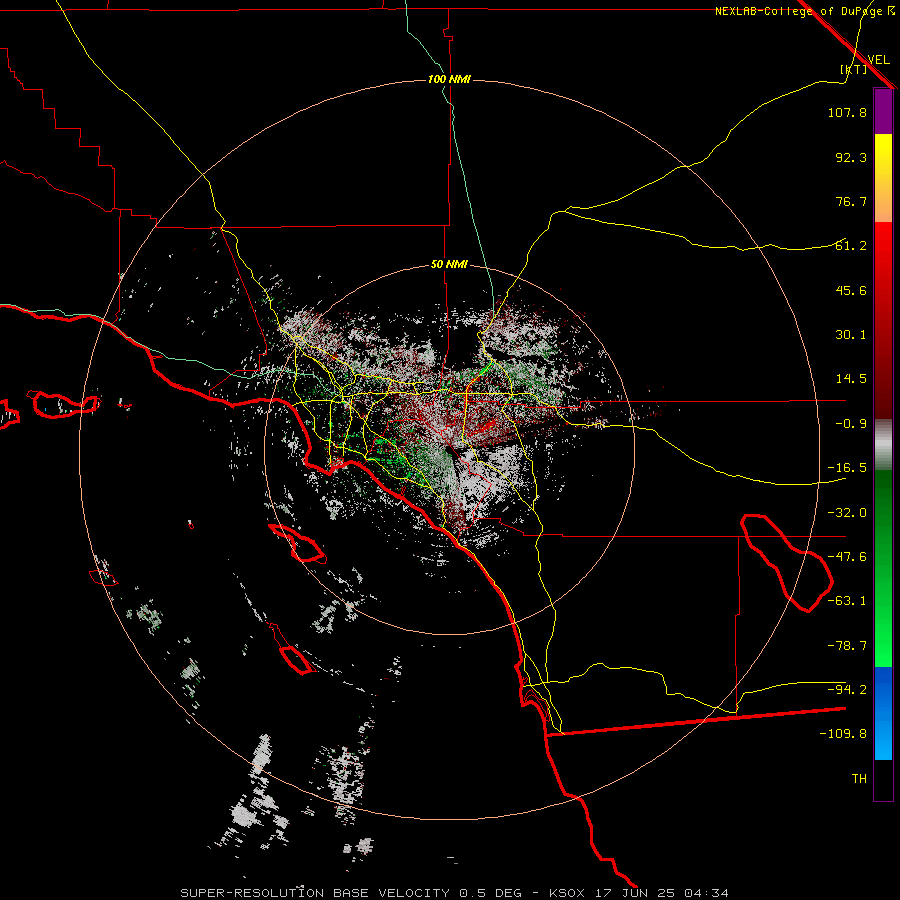Click the Salton Sea outline on the map
This screenshot has width=900, height=900.
point(786,563)
